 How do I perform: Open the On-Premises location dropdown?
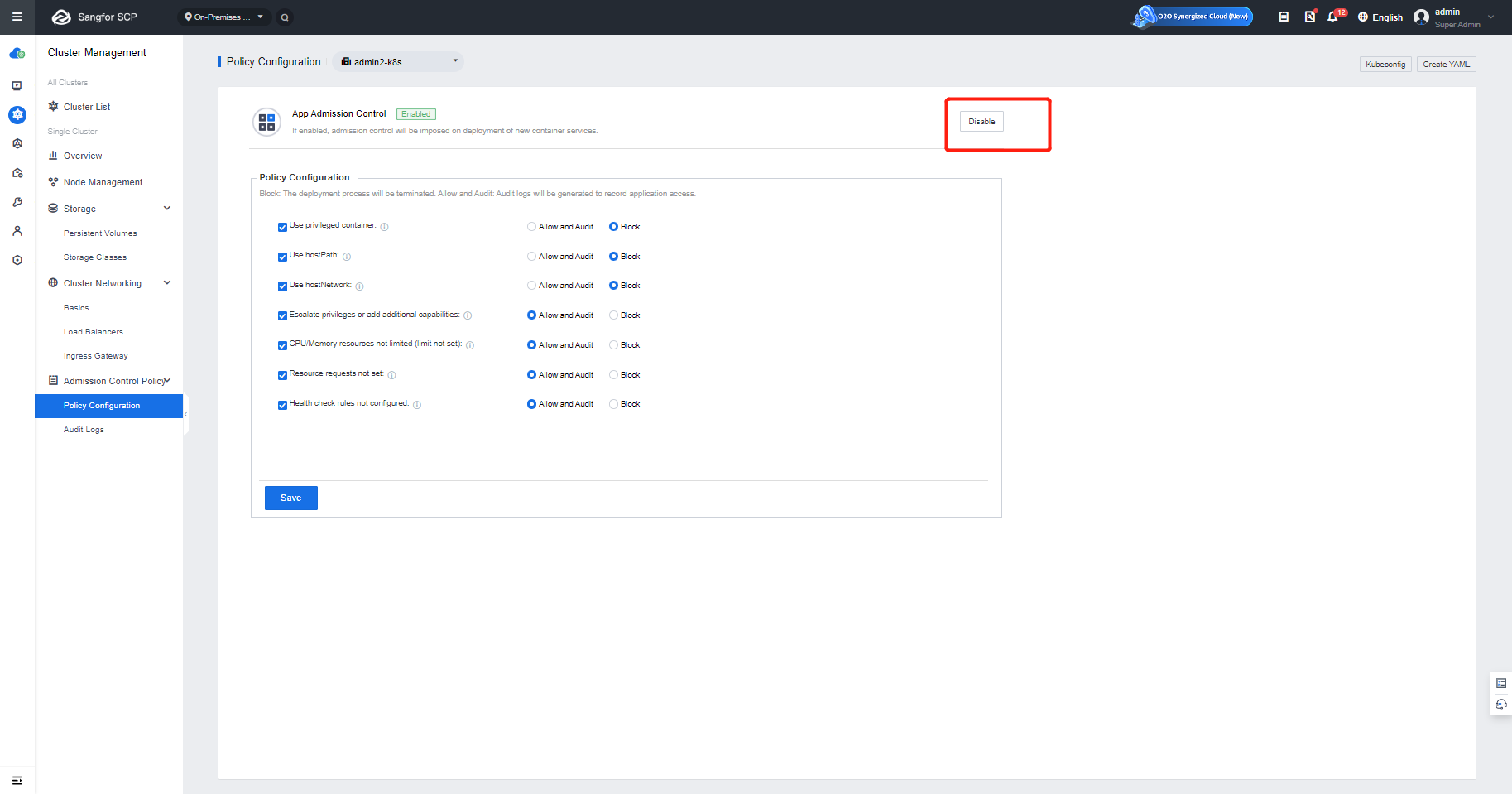(224, 17)
